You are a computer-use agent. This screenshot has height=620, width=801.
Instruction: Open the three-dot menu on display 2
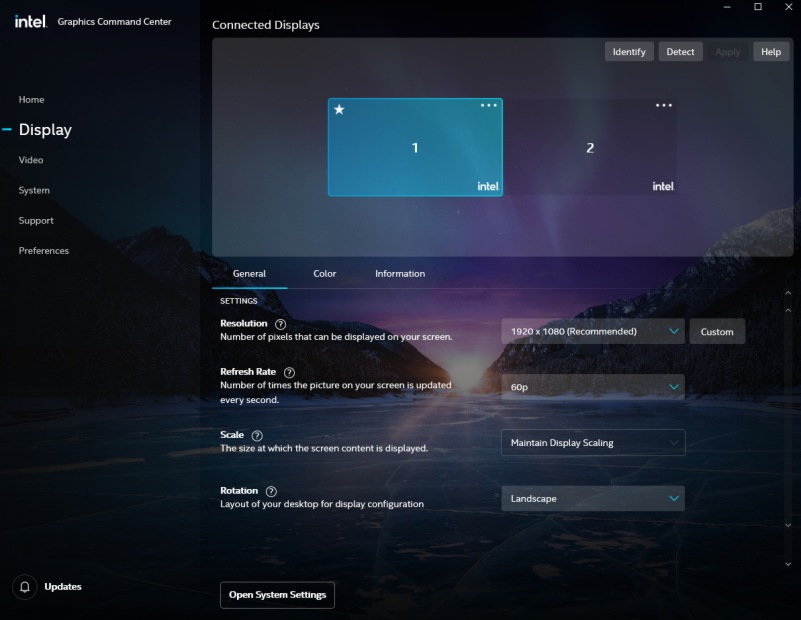(664, 105)
